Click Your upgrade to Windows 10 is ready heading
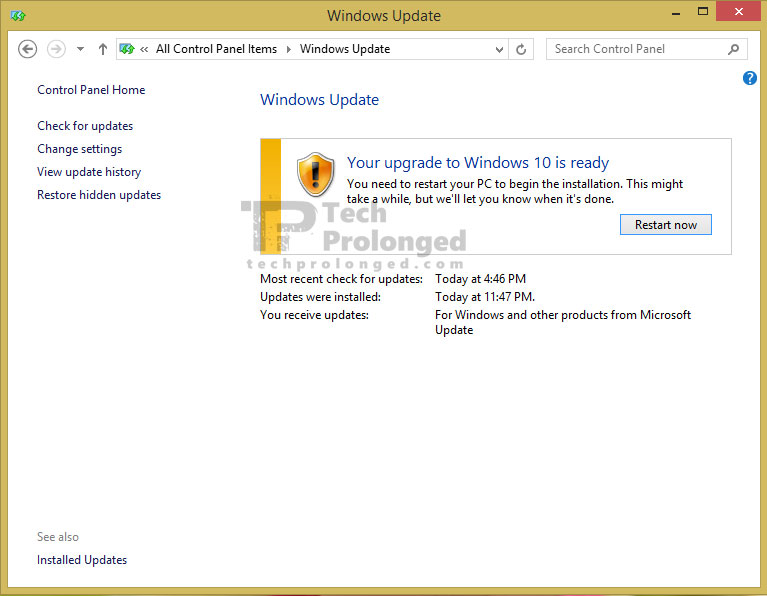The image size is (767, 596). (478, 162)
